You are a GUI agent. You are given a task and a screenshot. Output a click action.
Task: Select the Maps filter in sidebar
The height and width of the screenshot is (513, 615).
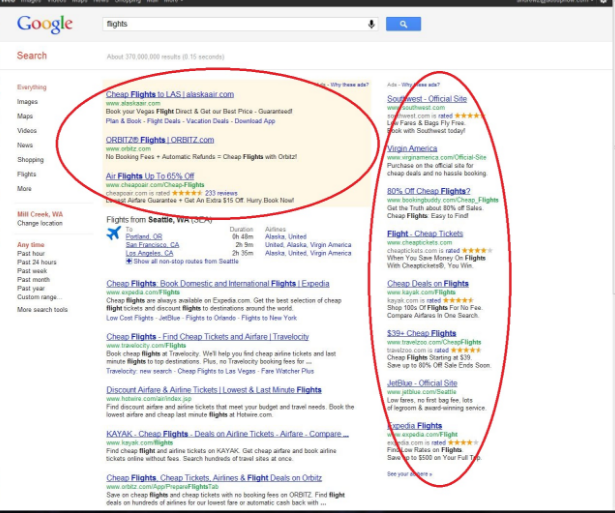pos(25,116)
